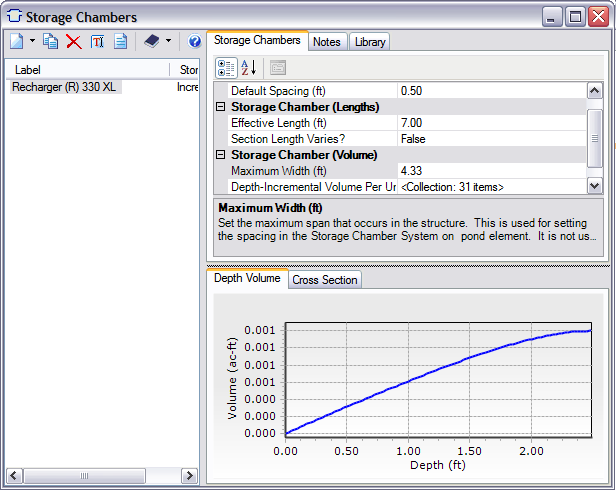Edit the Effective Length value 7.00

click(x=492, y=123)
